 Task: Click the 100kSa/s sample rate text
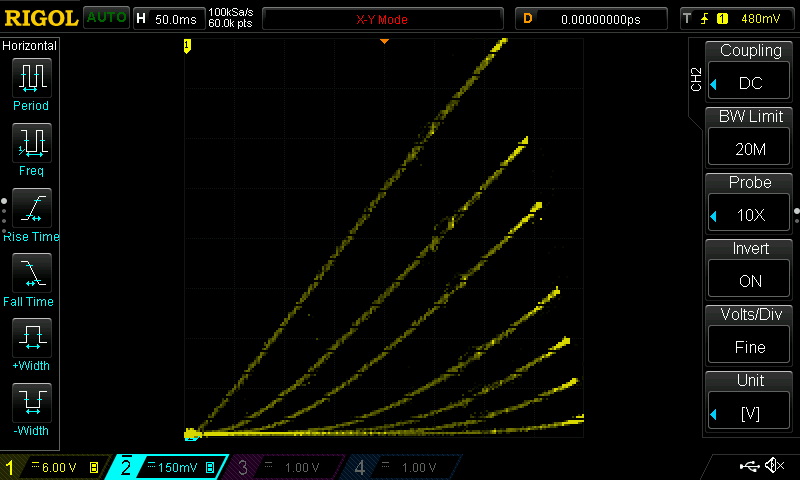(231, 13)
